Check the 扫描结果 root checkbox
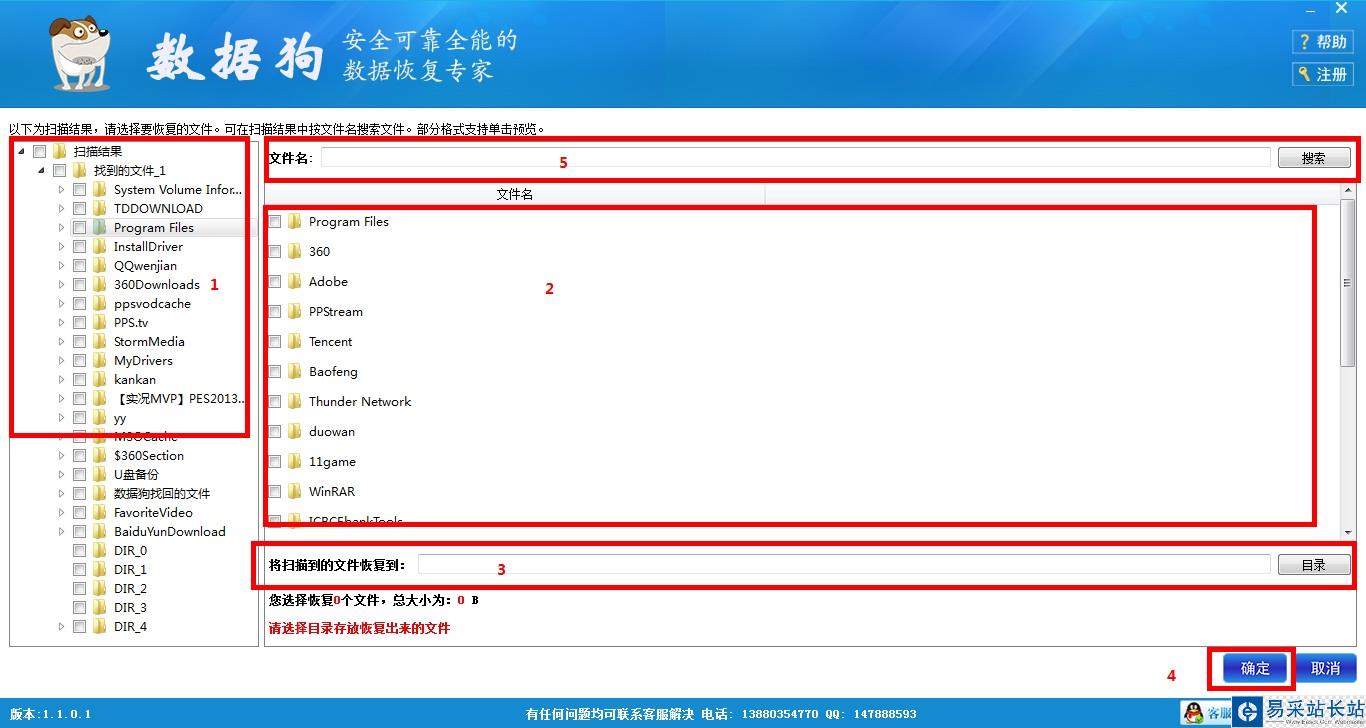The width and height of the screenshot is (1366, 728). point(40,152)
